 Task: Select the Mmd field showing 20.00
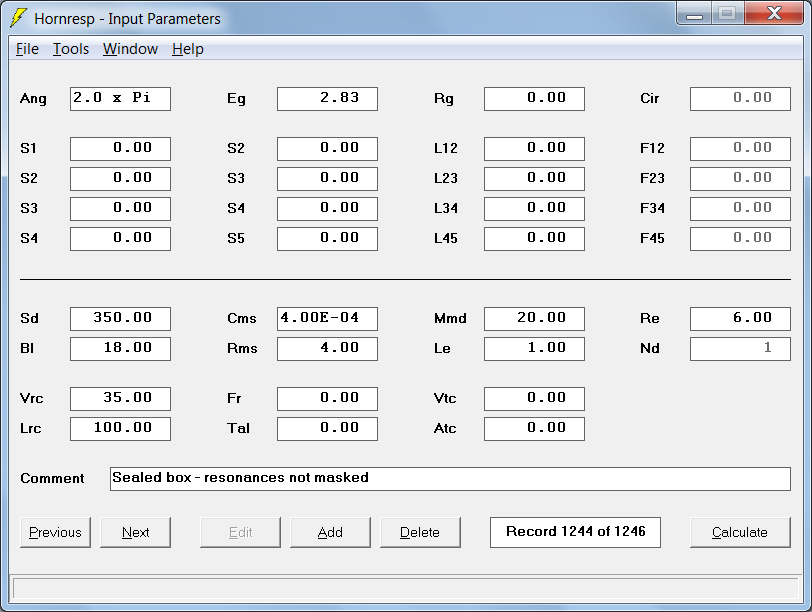click(534, 318)
